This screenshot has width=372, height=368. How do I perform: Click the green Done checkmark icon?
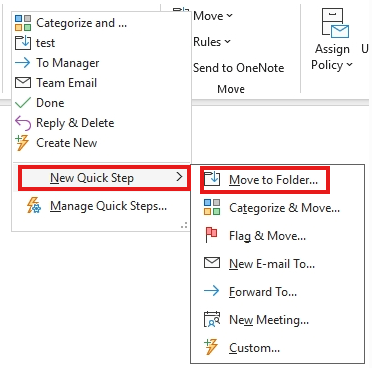23,103
